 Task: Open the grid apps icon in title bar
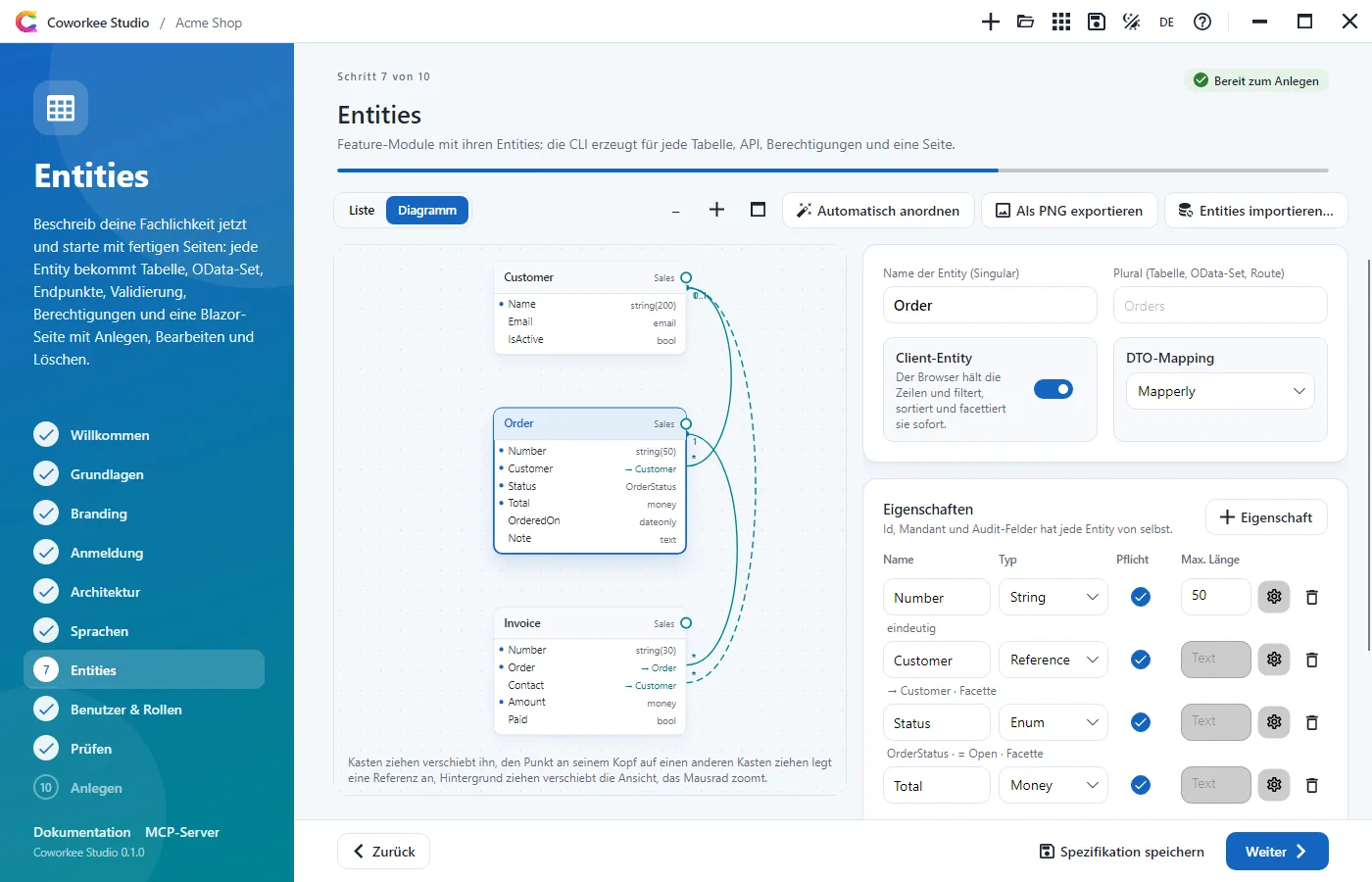pyautogui.click(x=1061, y=22)
